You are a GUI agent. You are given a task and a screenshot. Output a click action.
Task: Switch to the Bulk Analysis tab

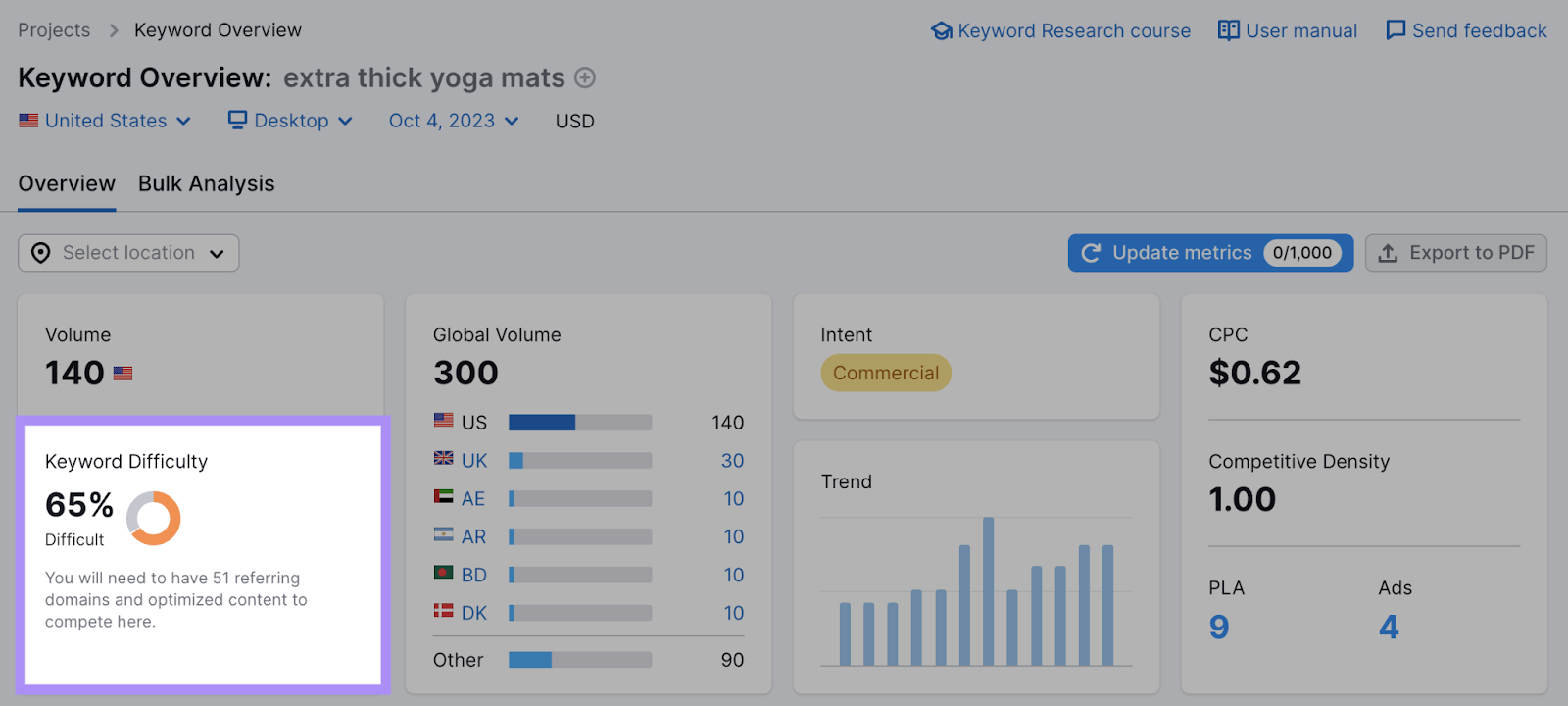[x=206, y=184]
